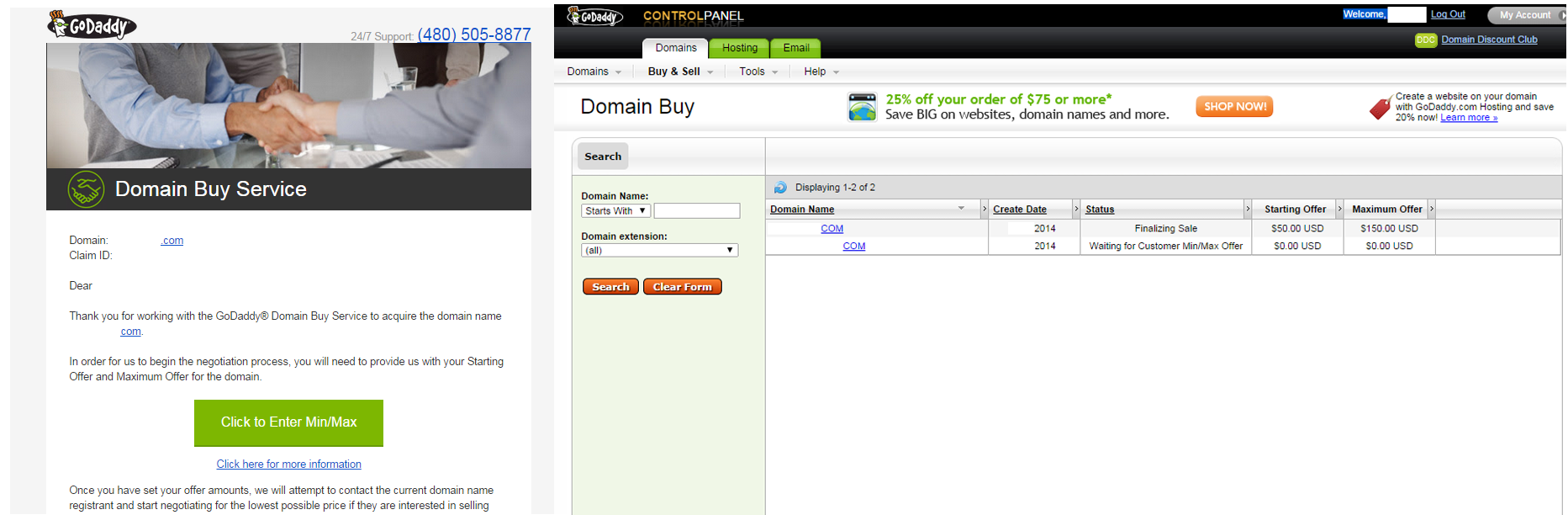The width and height of the screenshot is (1568, 515).
Task: Click the My Account button
Action: [x=1525, y=15]
